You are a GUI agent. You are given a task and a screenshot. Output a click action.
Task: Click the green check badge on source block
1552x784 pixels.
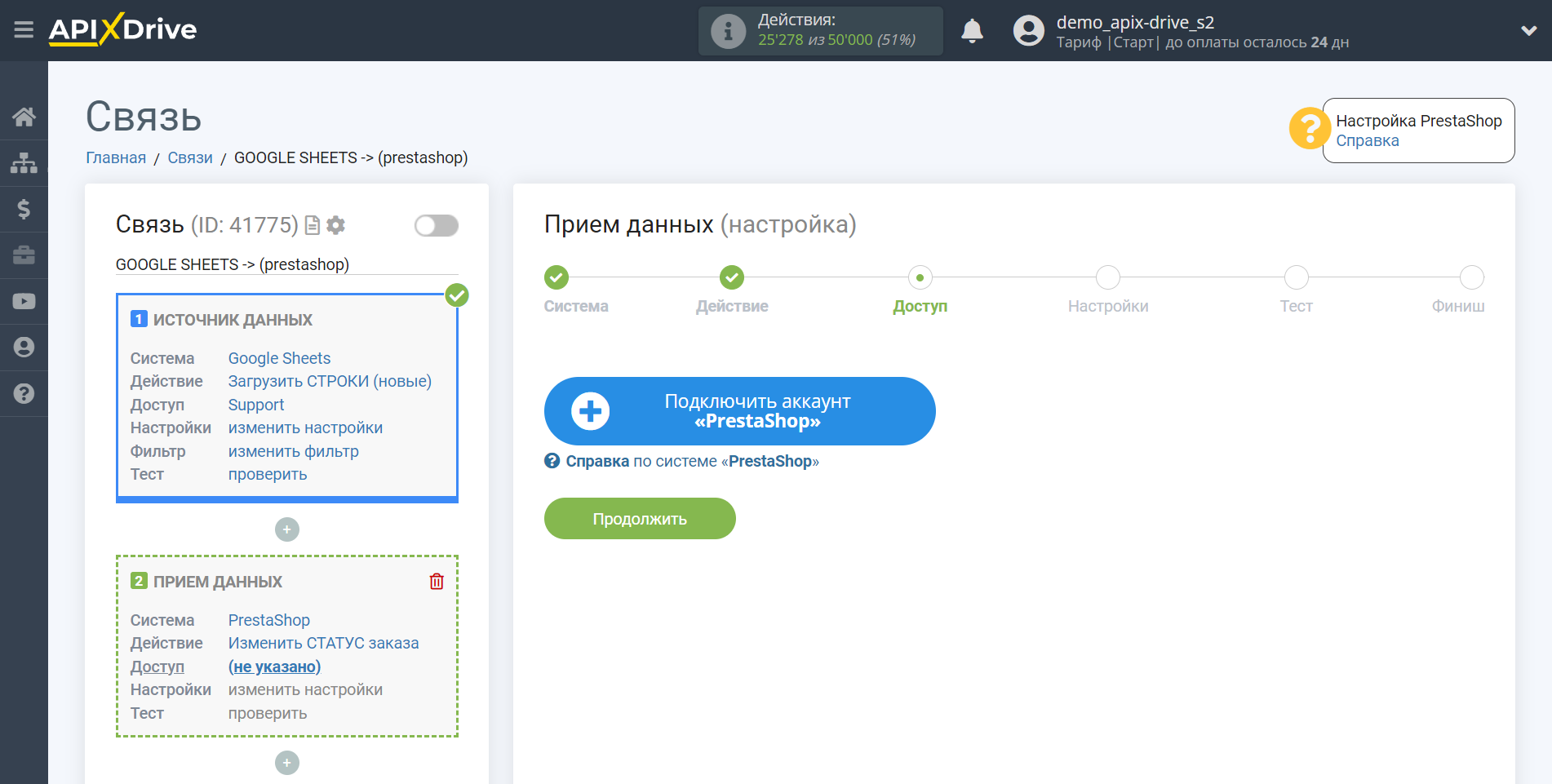pyautogui.click(x=457, y=295)
